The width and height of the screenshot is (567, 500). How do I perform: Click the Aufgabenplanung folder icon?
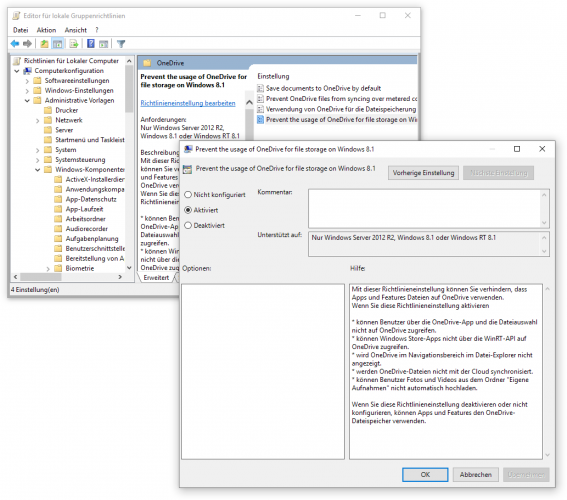click(58, 238)
